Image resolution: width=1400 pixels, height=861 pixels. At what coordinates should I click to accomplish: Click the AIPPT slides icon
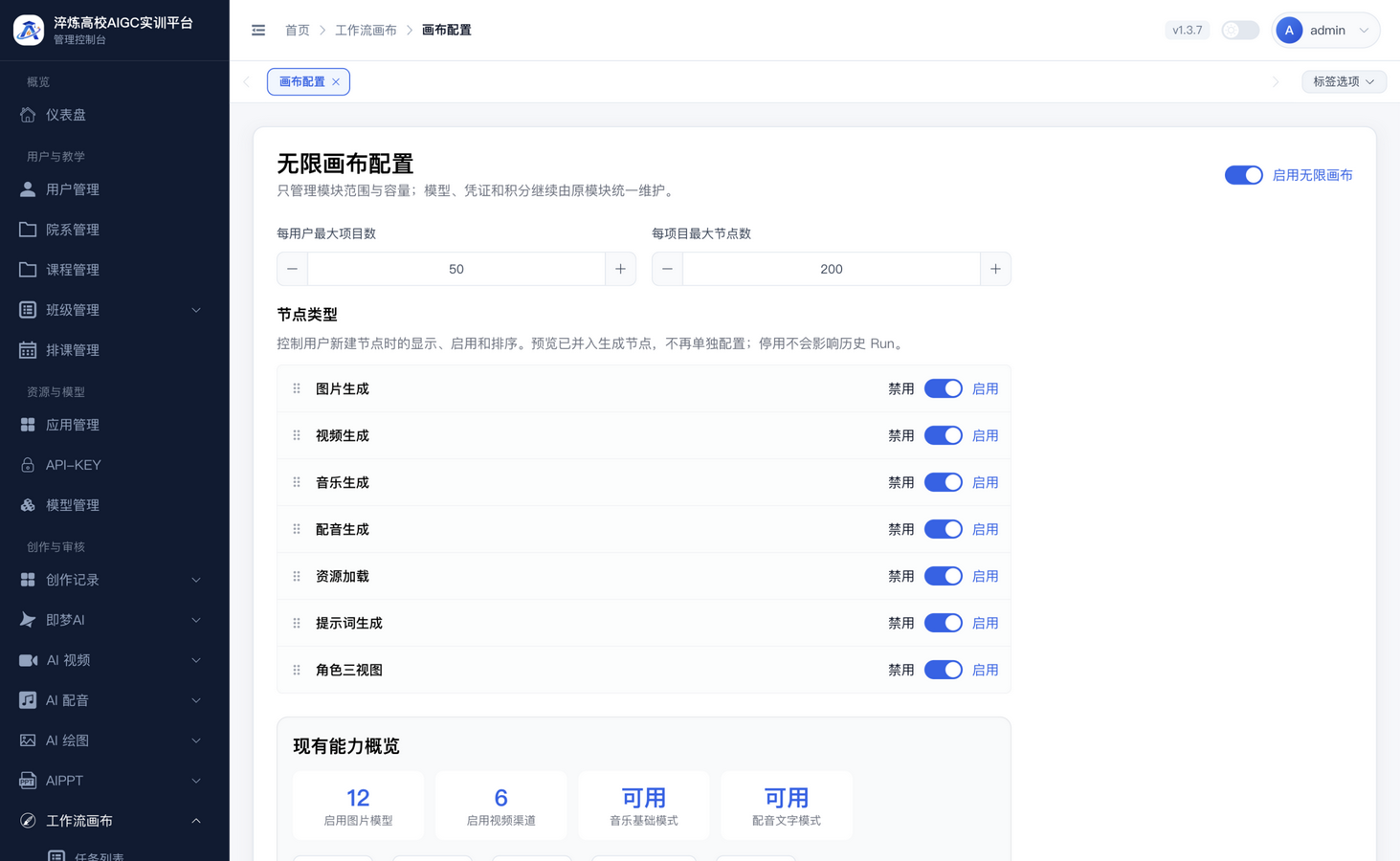tap(28, 781)
